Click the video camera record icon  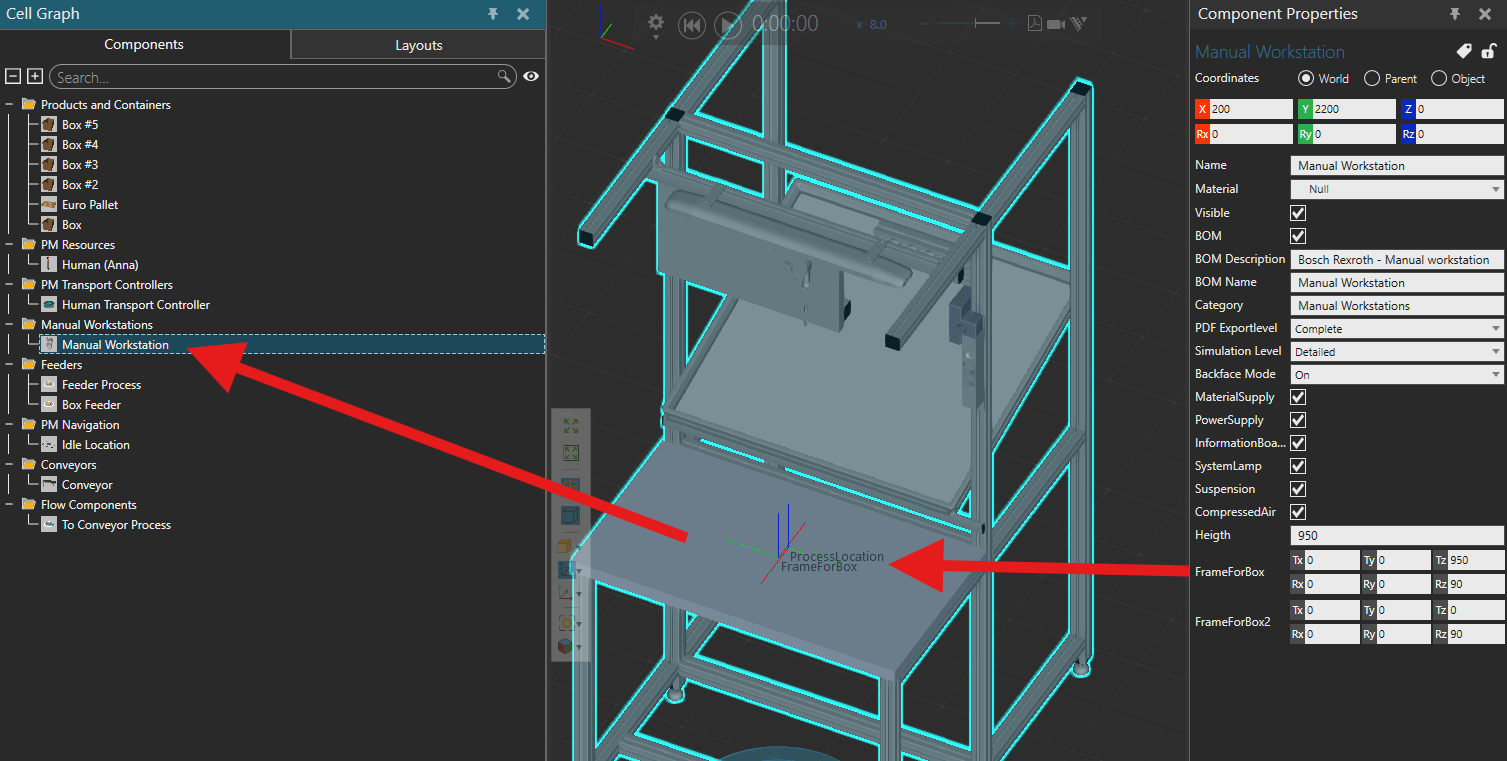(x=1056, y=24)
